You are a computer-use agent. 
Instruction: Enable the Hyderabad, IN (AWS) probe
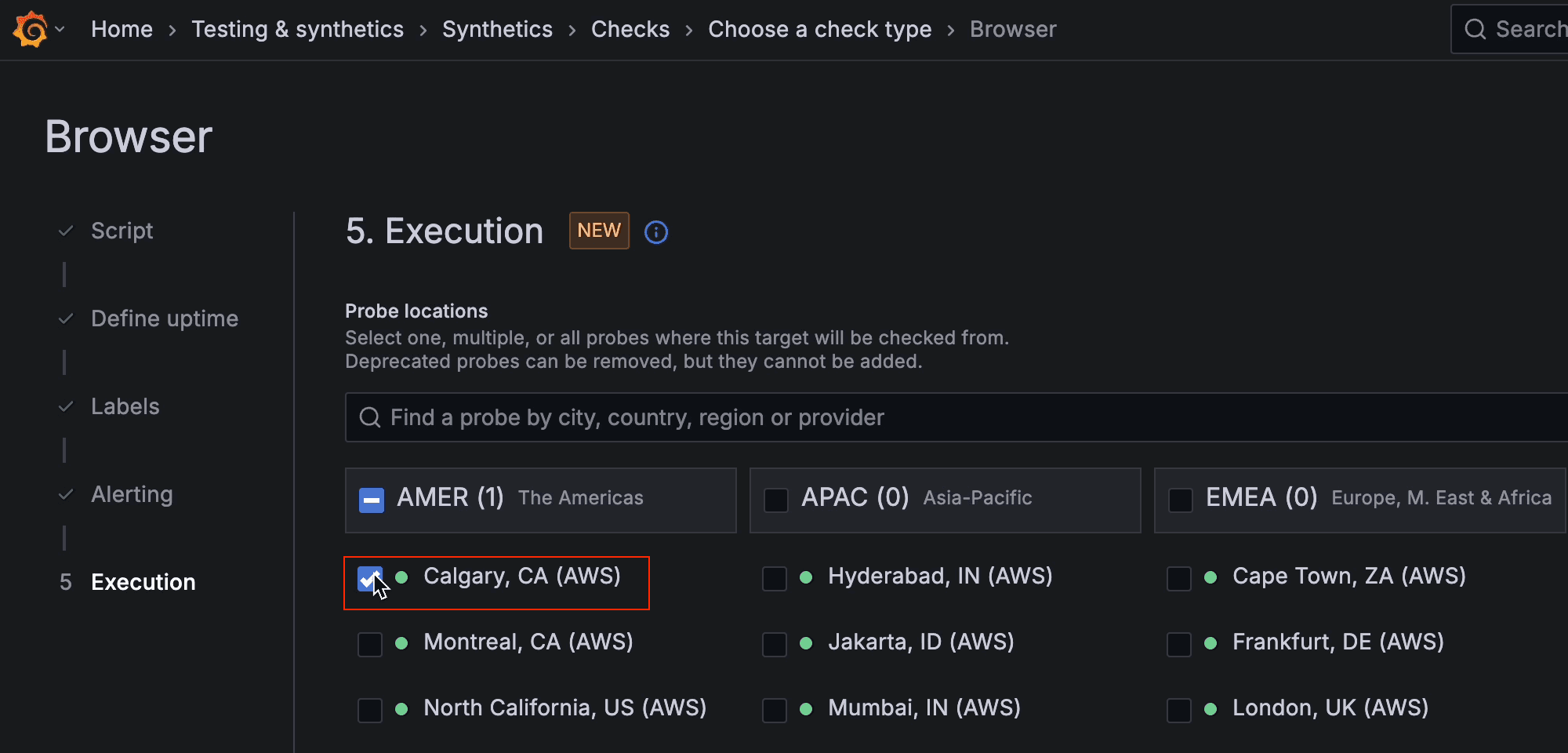click(774, 578)
